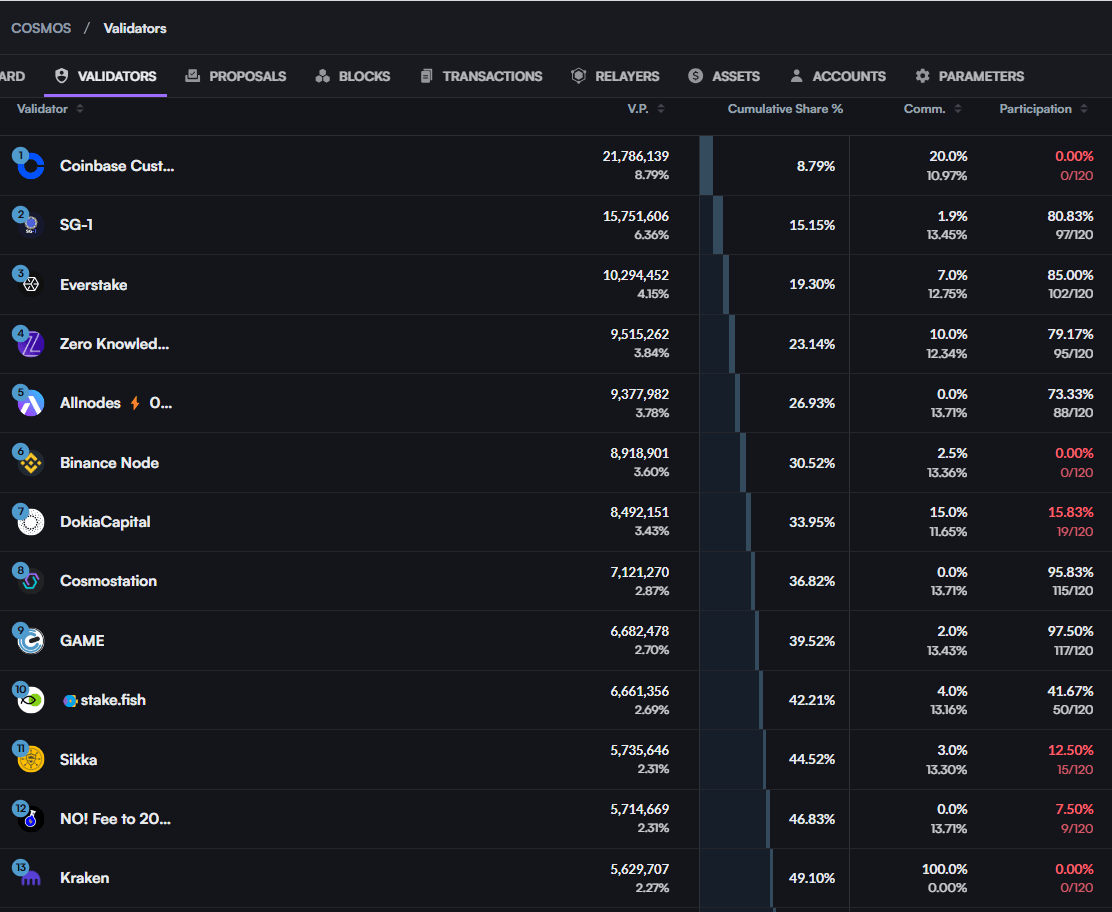Screen dimensions: 1112x912
Task: Click the Sikka validator logo
Action: (30, 760)
